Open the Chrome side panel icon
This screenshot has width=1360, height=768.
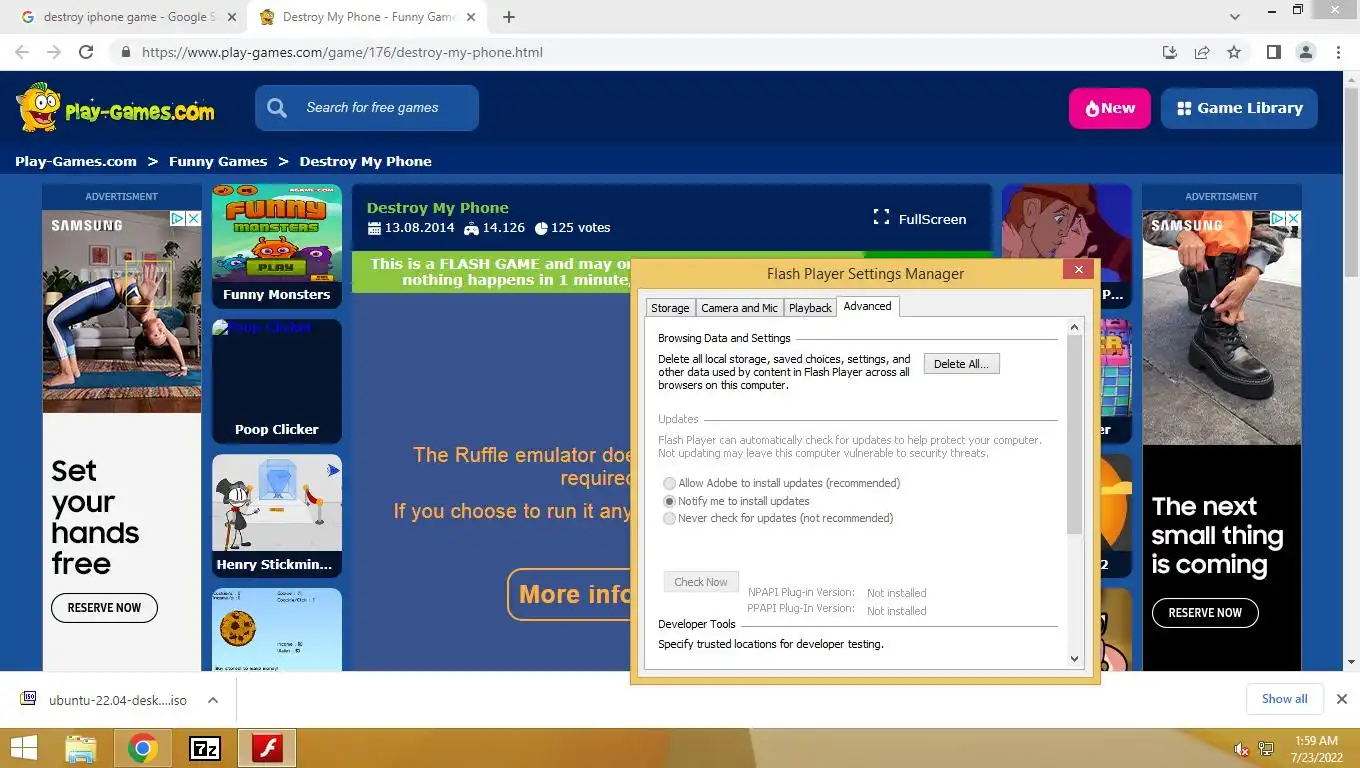(x=1273, y=52)
